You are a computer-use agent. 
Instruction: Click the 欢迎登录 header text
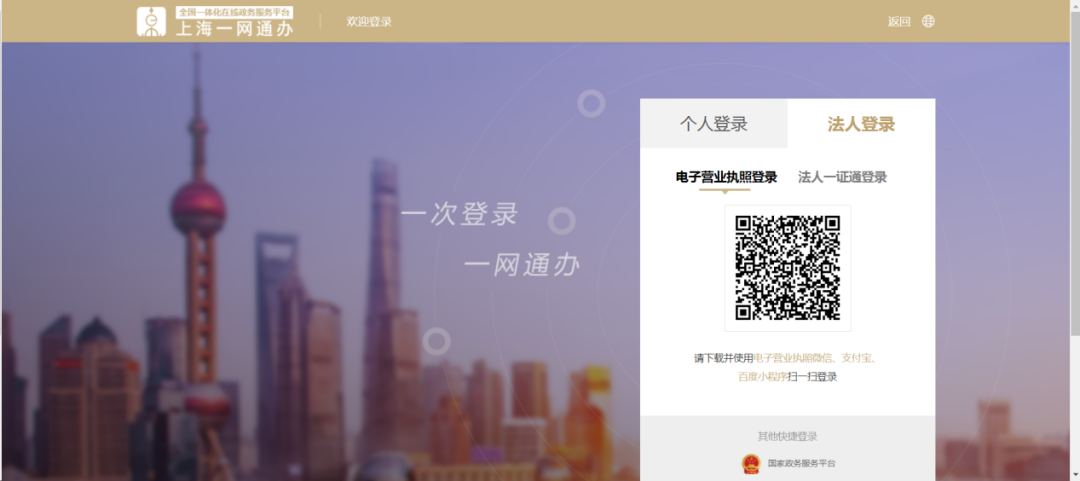click(x=369, y=22)
